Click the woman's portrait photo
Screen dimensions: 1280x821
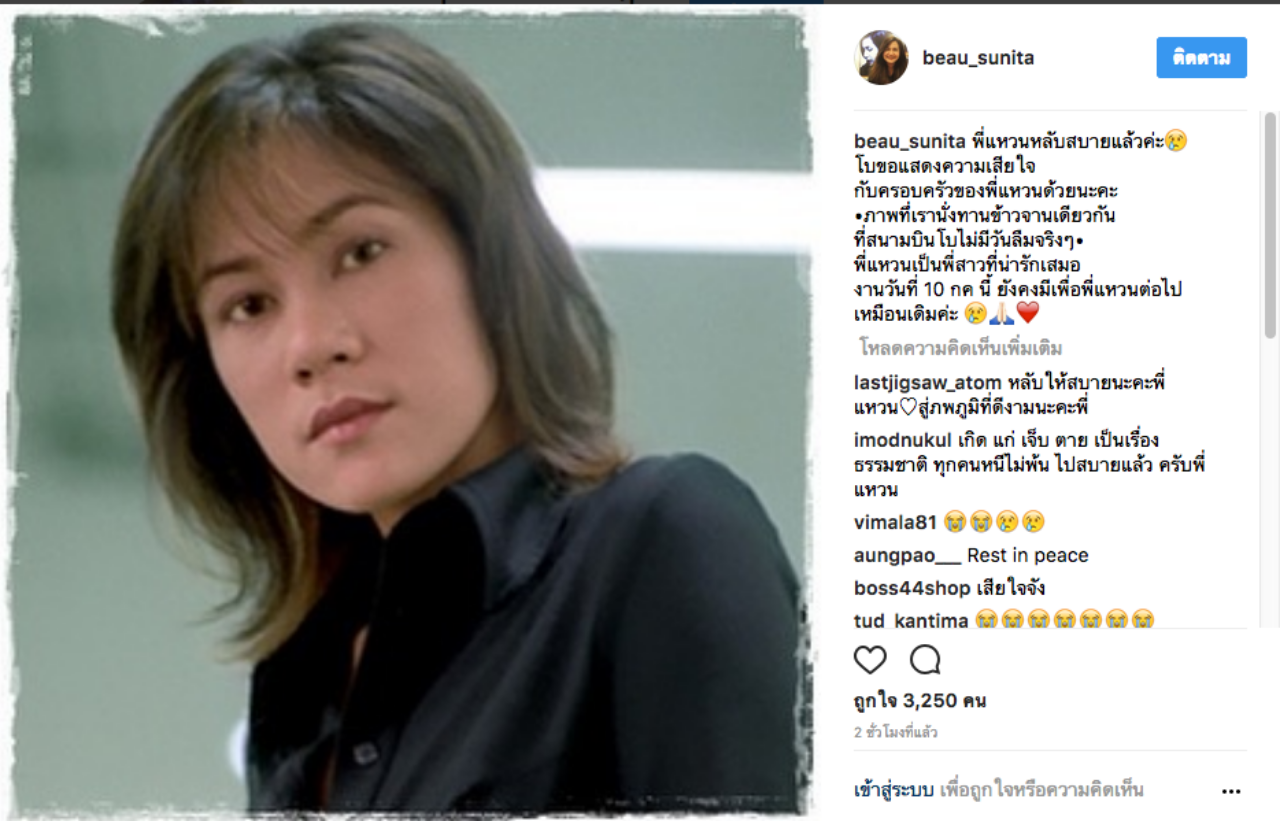coord(410,412)
